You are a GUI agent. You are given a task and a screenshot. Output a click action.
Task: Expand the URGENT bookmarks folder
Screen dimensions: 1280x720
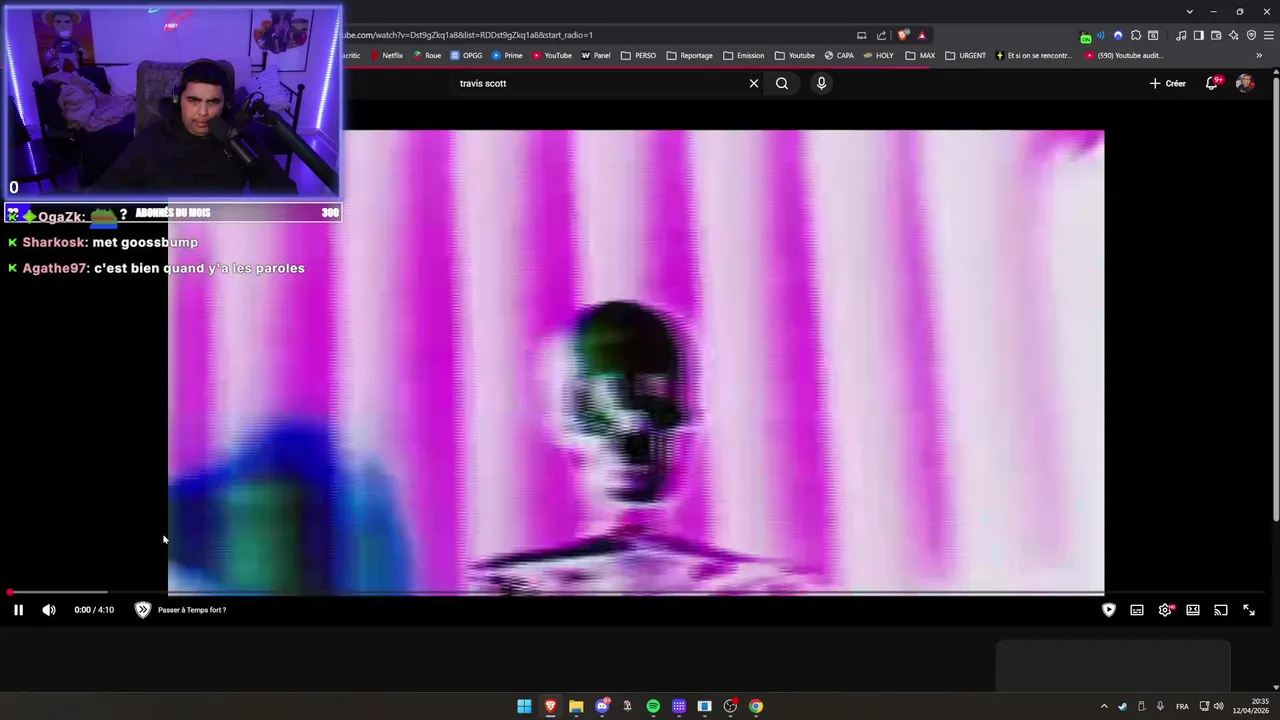966,56
